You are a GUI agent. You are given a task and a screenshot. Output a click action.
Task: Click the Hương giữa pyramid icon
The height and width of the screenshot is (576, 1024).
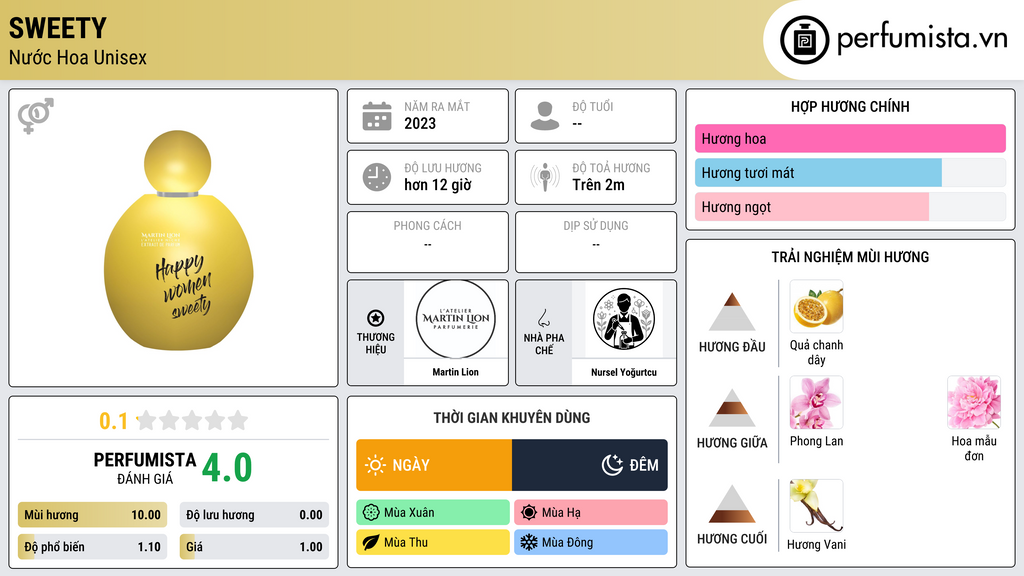coord(732,408)
